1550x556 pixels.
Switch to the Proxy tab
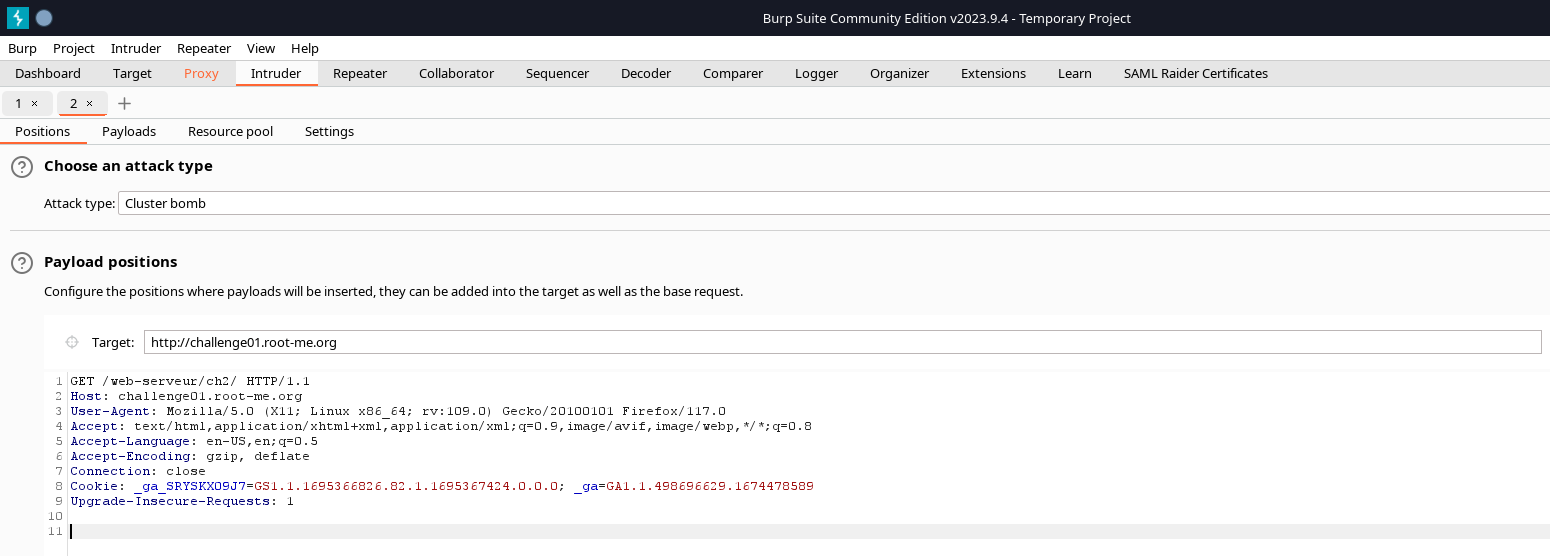201,73
